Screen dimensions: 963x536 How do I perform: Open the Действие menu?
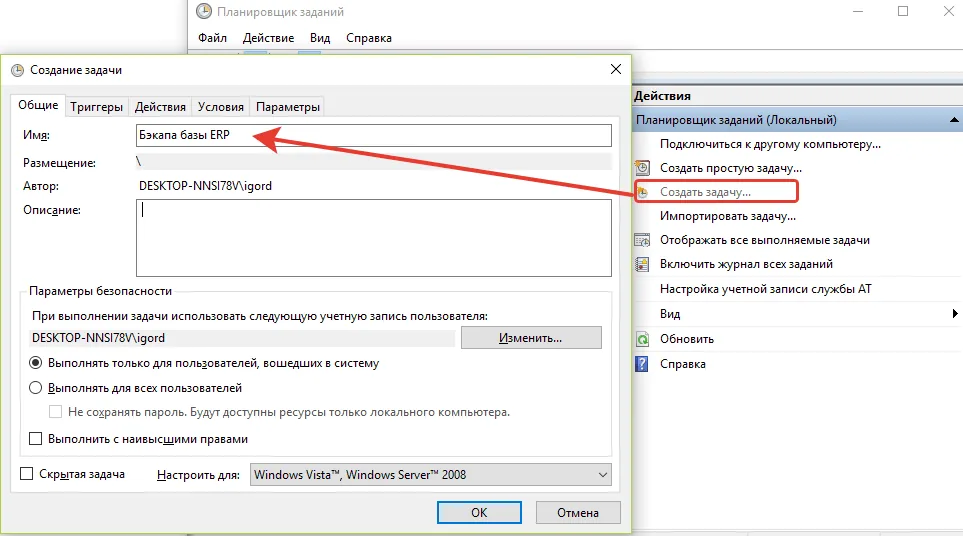pos(268,38)
